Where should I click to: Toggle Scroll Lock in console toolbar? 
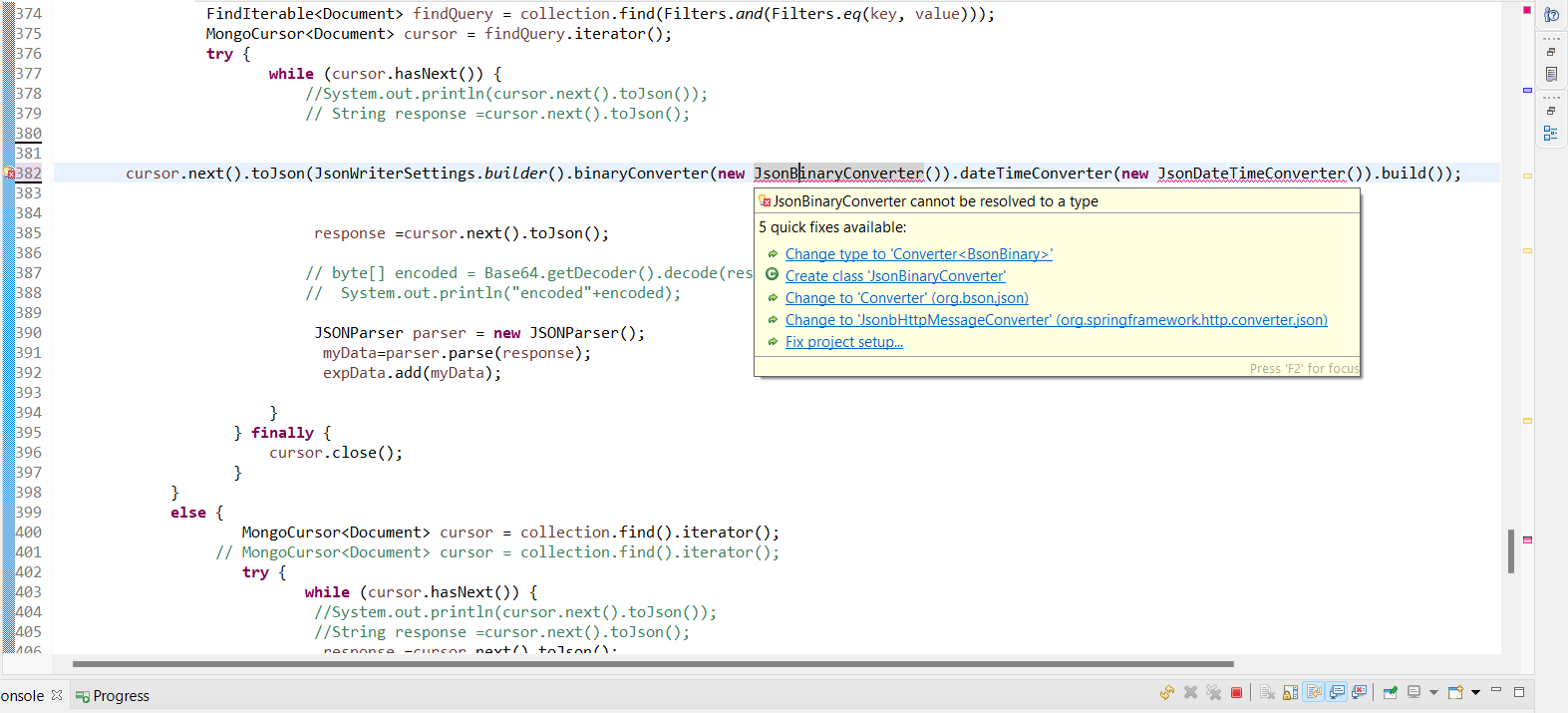pos(1291,692)
